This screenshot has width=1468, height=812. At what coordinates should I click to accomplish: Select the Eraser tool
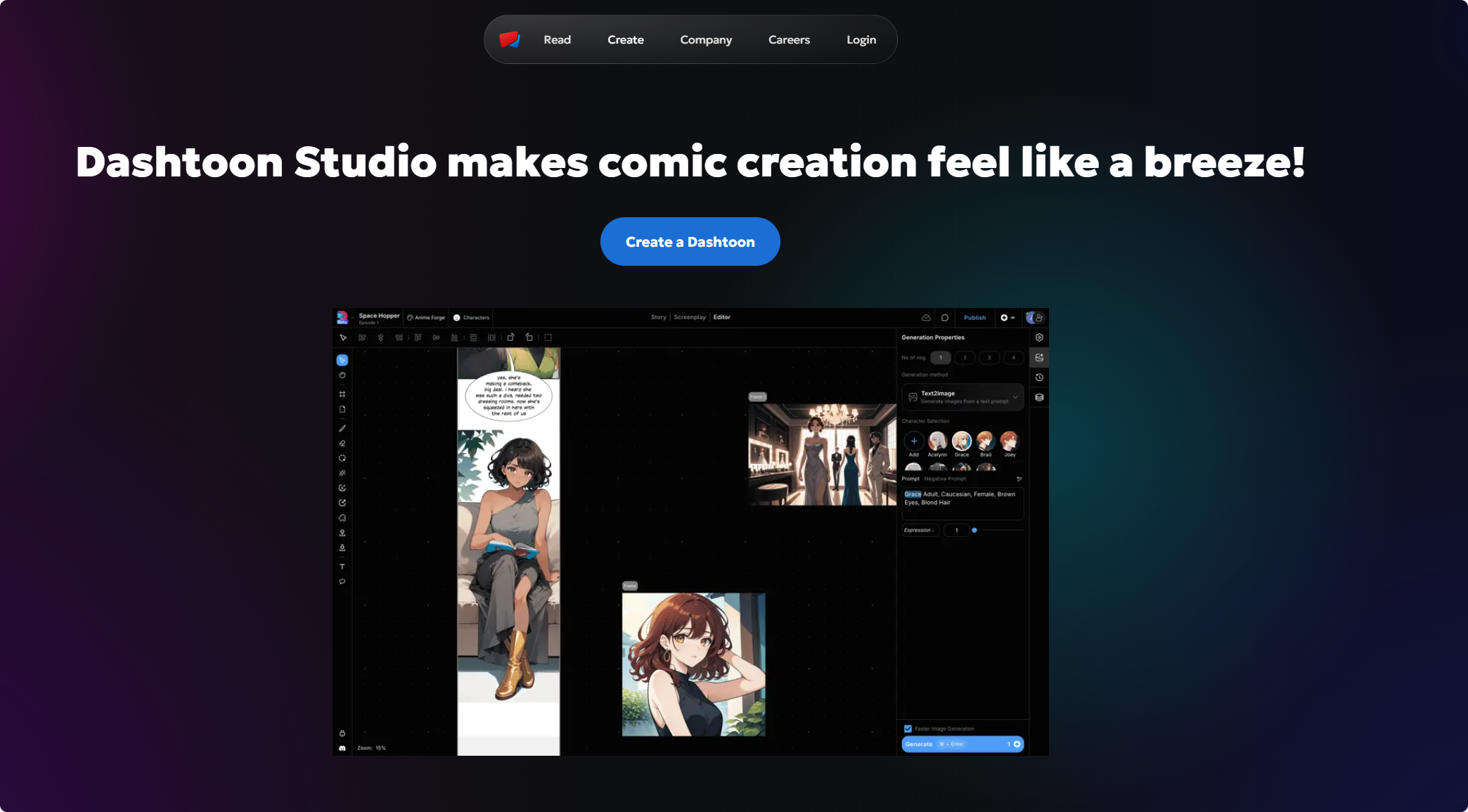coord(342,444)
